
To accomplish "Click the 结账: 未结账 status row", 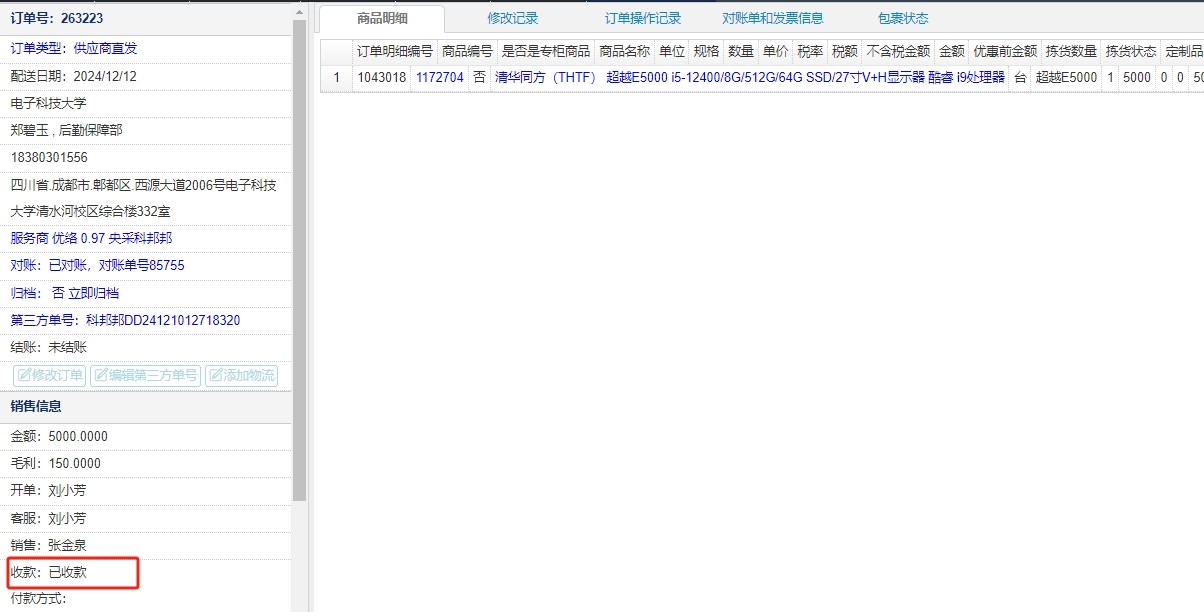I will coord(146,347).
